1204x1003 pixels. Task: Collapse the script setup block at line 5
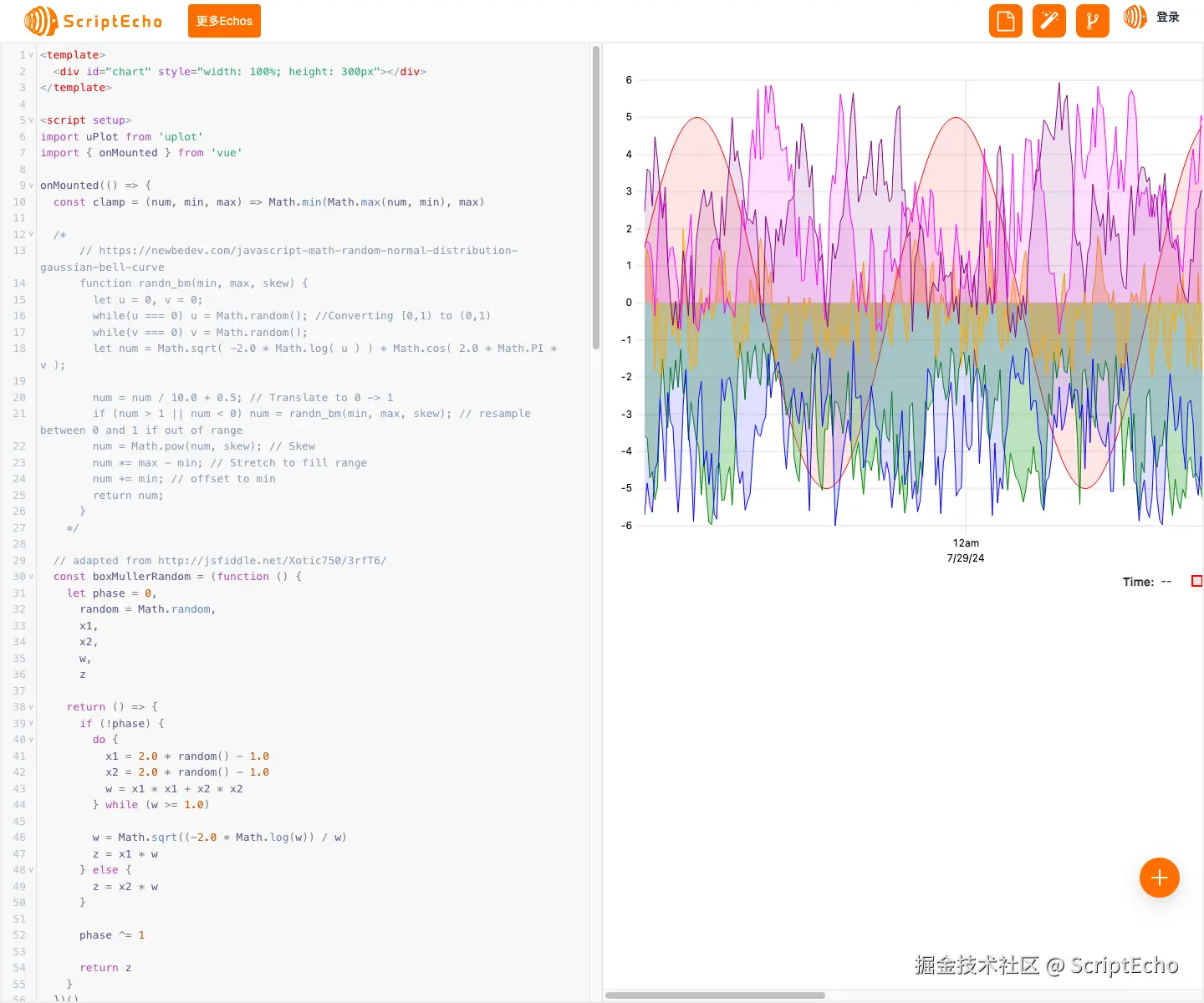click(32, 120)
